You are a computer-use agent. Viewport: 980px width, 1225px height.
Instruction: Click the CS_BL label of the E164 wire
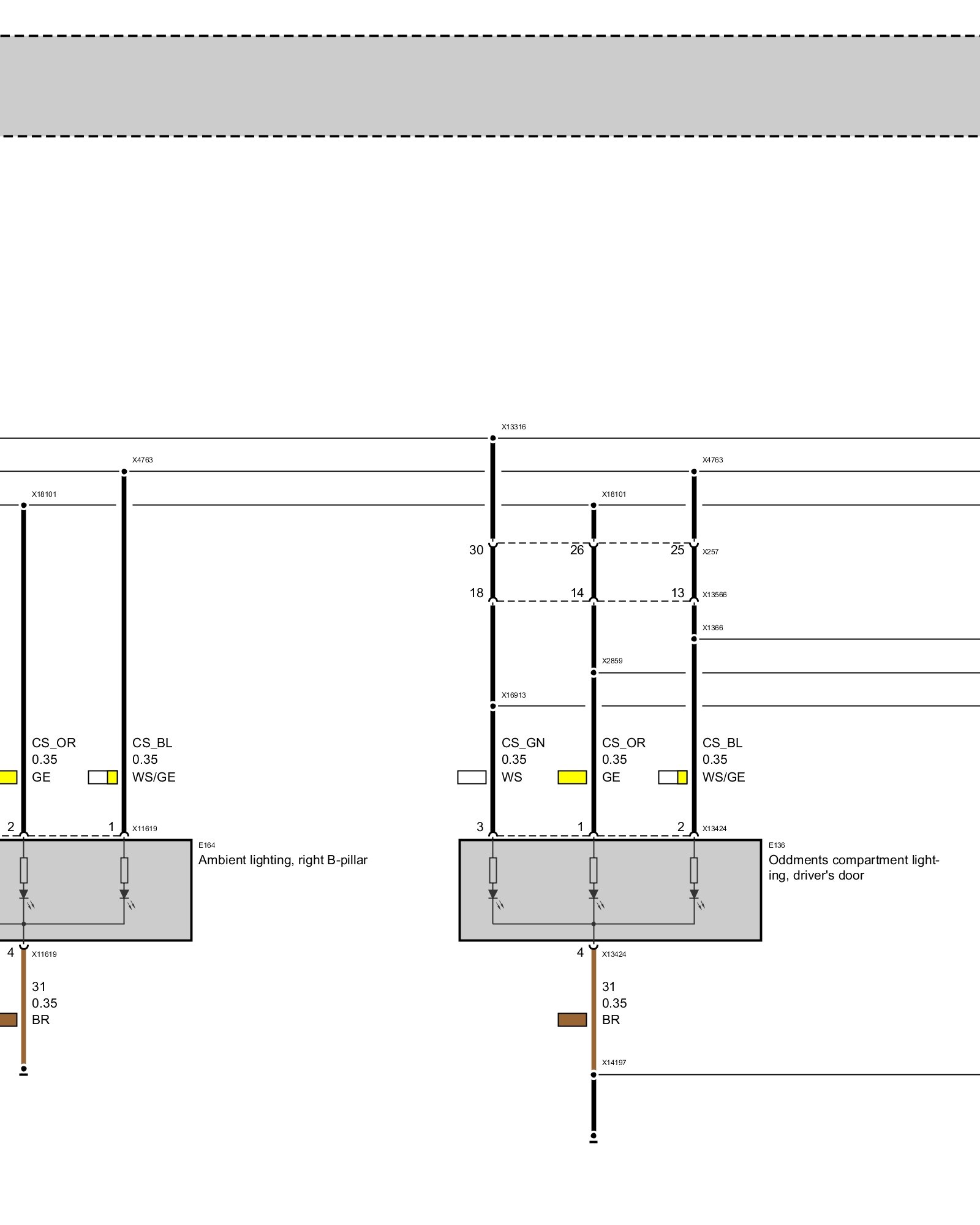click(152, 743)
